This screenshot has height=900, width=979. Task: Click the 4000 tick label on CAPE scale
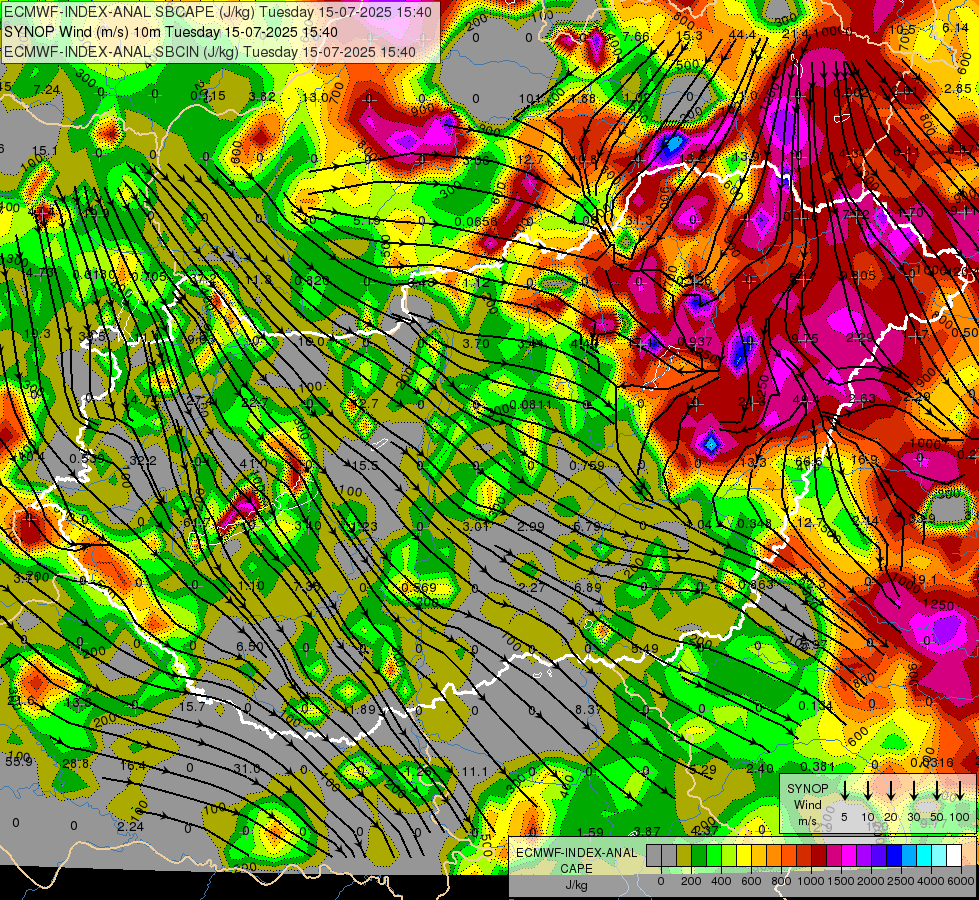point(931,882)
